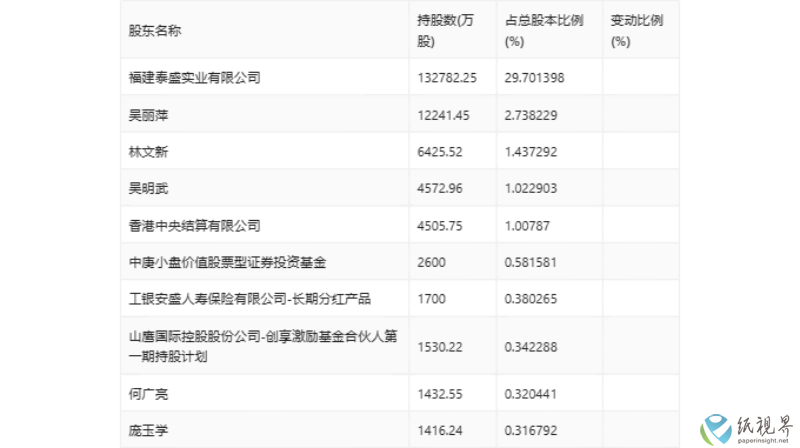Click the 1700 holdings value
The width and height of the screenshot is (800, 448).
[431, 299]
